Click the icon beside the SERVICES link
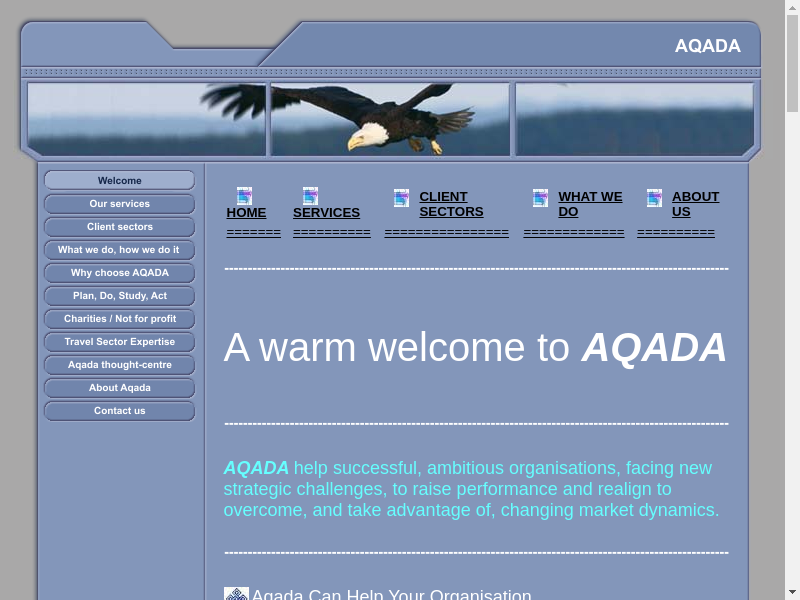The width and height of the screenshot is (800, 600). pyautogui.click(x=310, y=196)
